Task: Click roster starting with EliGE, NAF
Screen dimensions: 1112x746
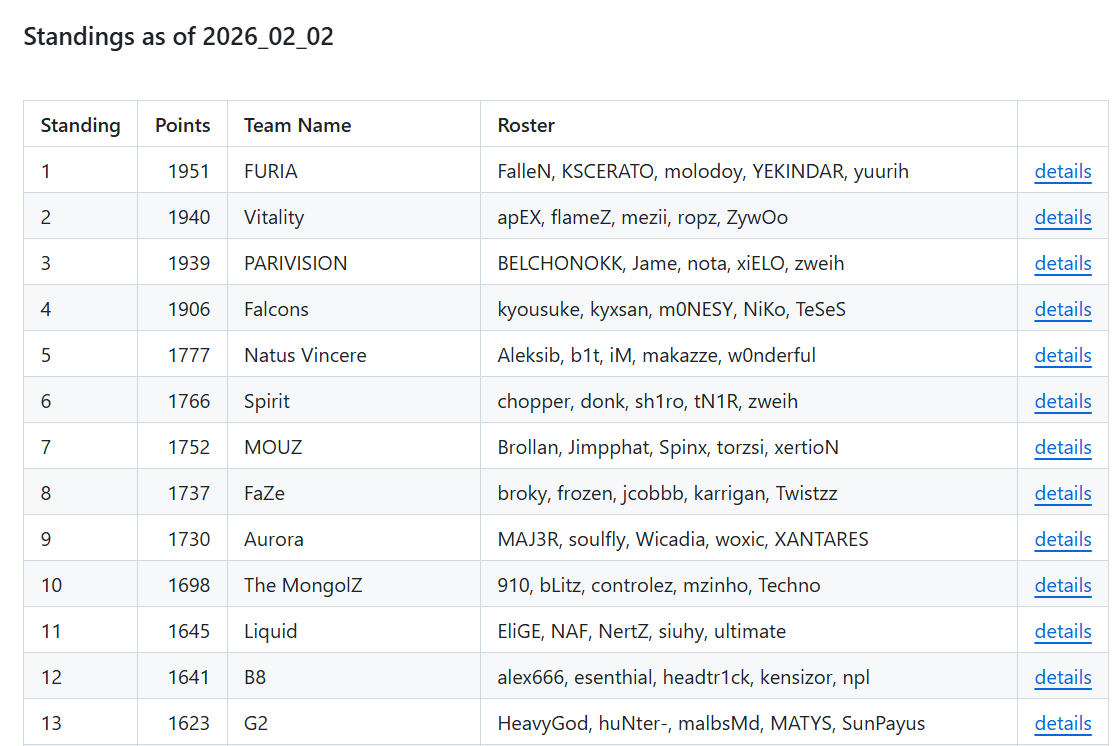Action: tap(641, 632)
